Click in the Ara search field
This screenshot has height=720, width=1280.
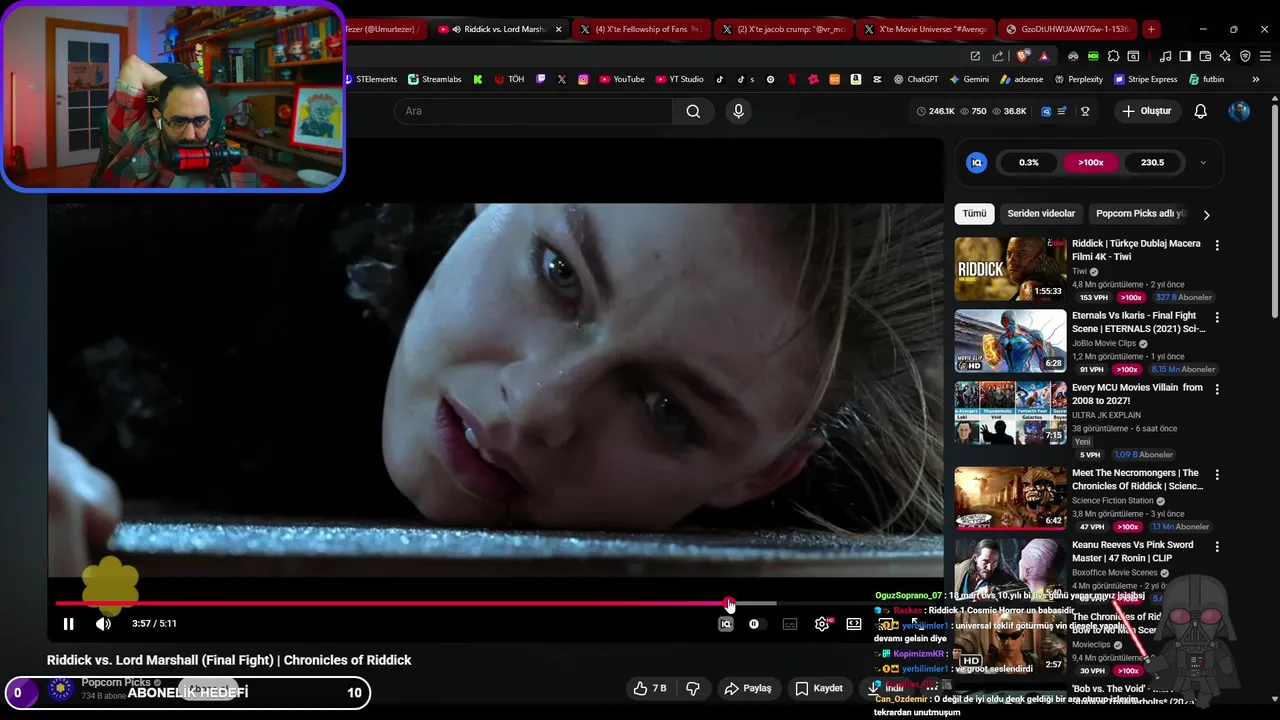click(533, 111)
